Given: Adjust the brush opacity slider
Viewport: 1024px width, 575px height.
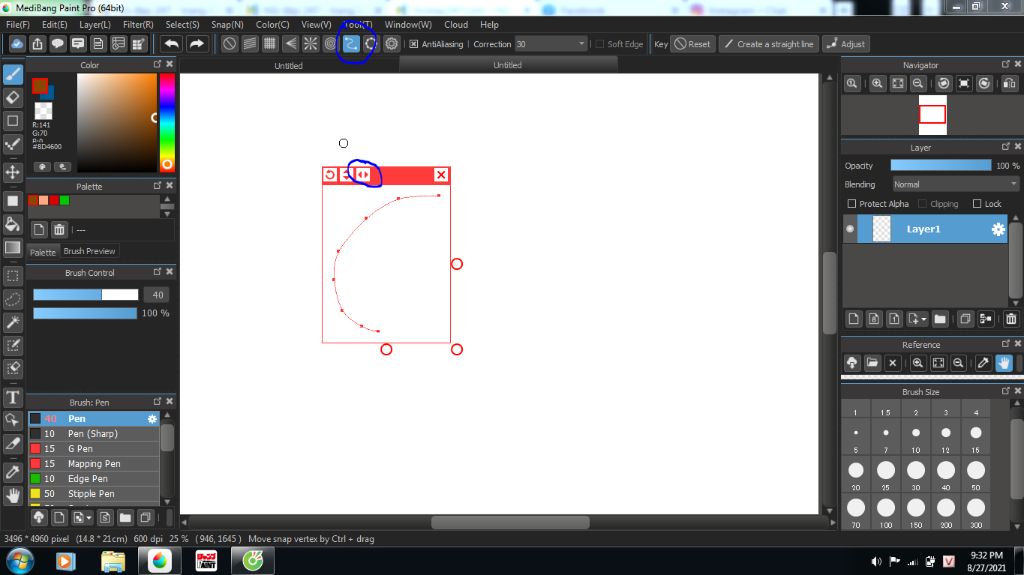Looking at the screenshot, I should [x=86, y=313].
